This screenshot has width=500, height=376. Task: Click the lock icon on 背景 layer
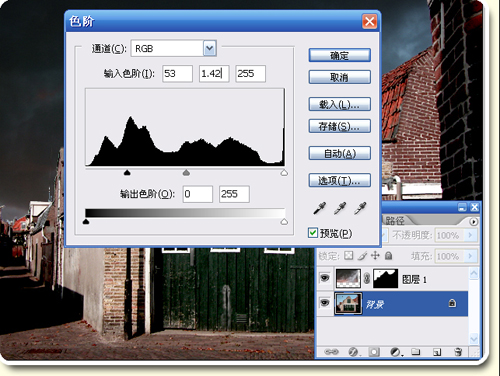pyautogui.click(x=452, y=303)
